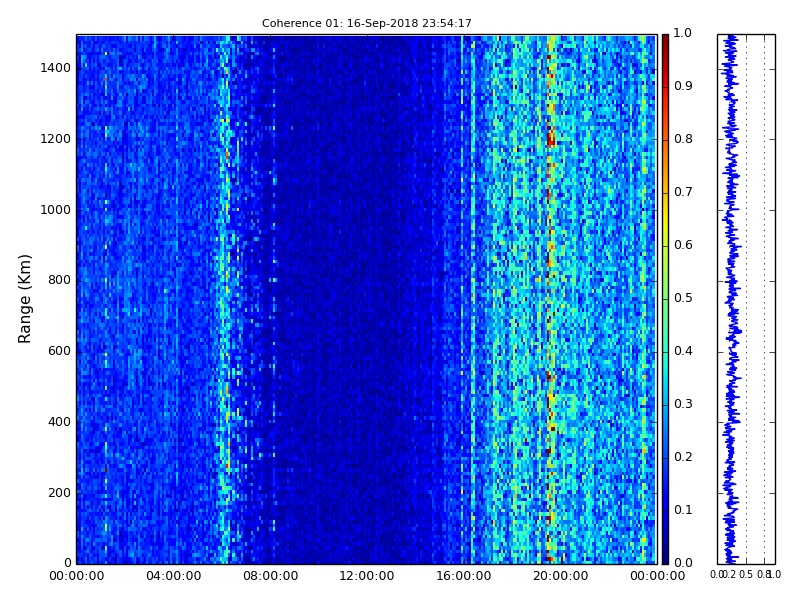Click the 08:00:00 time axis label
Viewport: 800px width, 600px height.
(x=270, y=576)
